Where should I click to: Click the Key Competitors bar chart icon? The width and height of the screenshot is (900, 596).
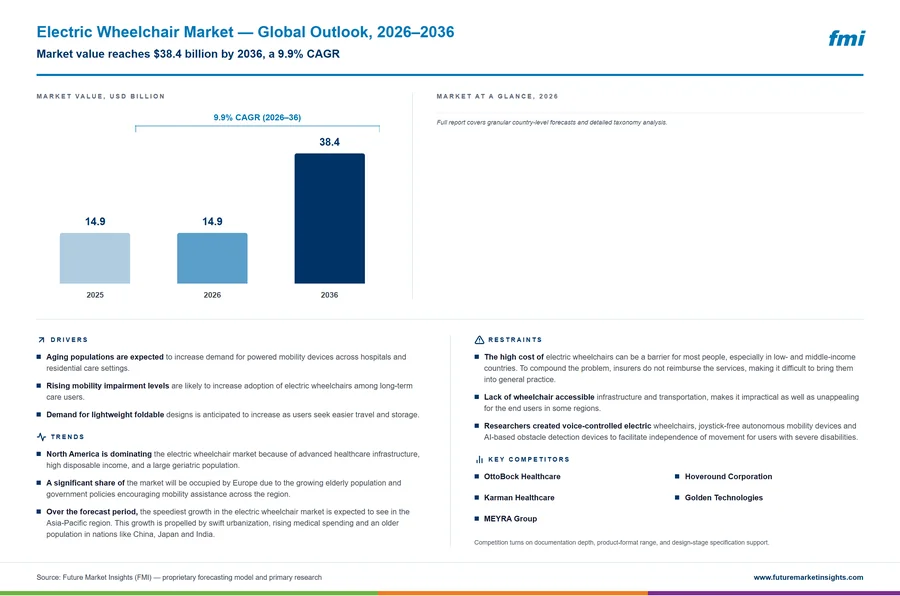pyautogui.click(x=479, y=459)
